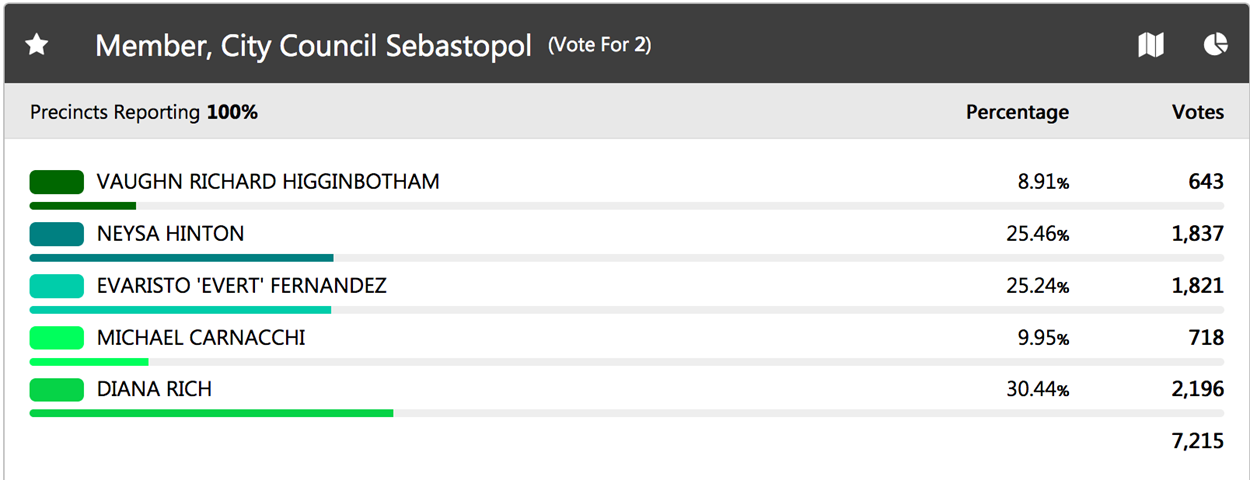Screen dimensions: 1250x480
Task: Open the map view icon
Action: click(1151, 45)
